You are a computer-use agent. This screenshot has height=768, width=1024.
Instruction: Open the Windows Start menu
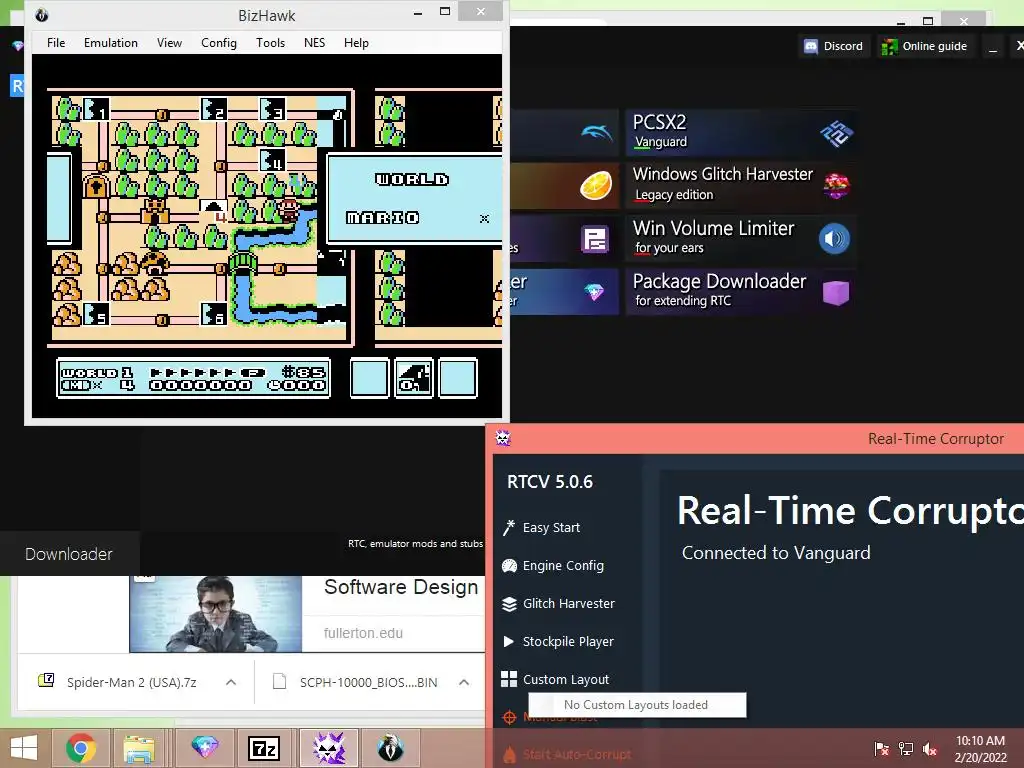(x=24, y=748)
